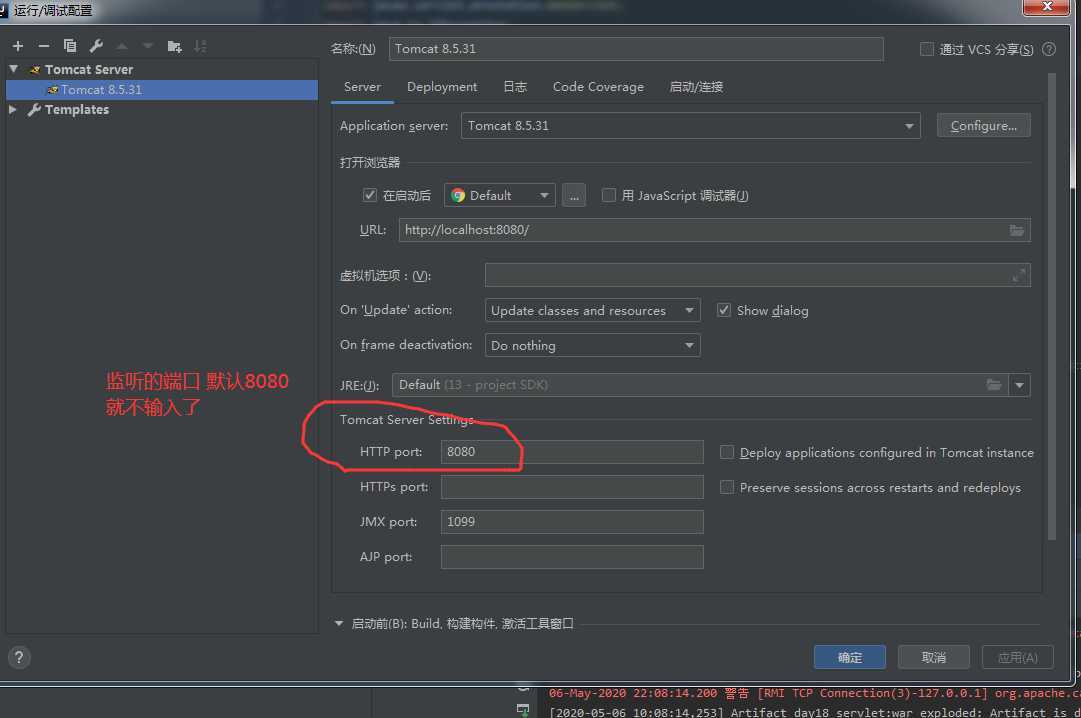Open the Application server dropdown
The width and height of the screenshot is (1081, 718).
[691, 126]
